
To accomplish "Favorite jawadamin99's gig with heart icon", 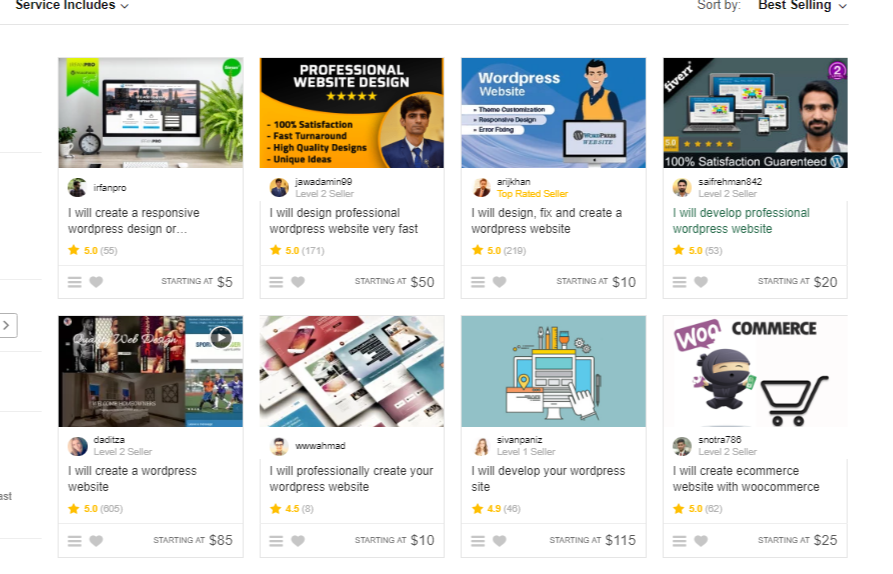I will (x=298, y=282).
